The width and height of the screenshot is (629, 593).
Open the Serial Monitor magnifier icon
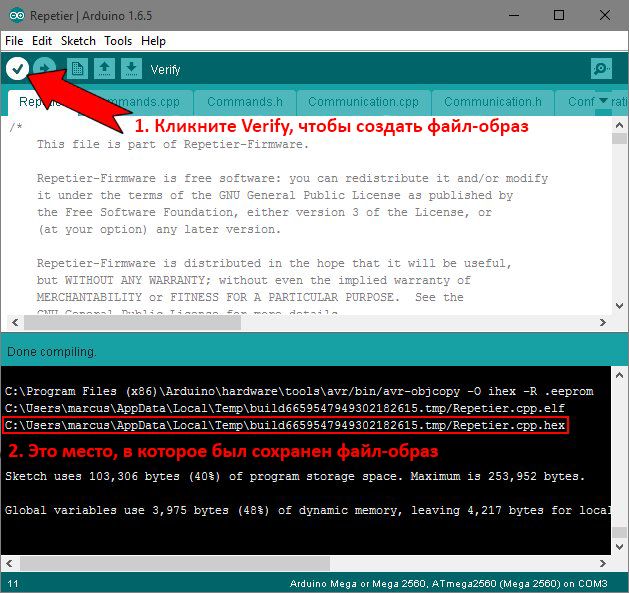(x=600, y=69)
